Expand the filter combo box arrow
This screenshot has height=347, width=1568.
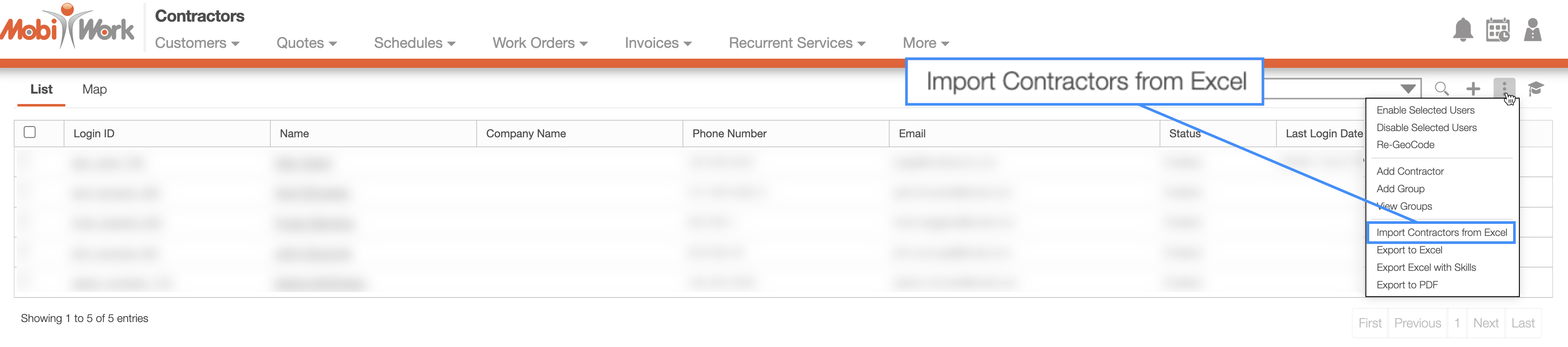[x=1407, y=89]
